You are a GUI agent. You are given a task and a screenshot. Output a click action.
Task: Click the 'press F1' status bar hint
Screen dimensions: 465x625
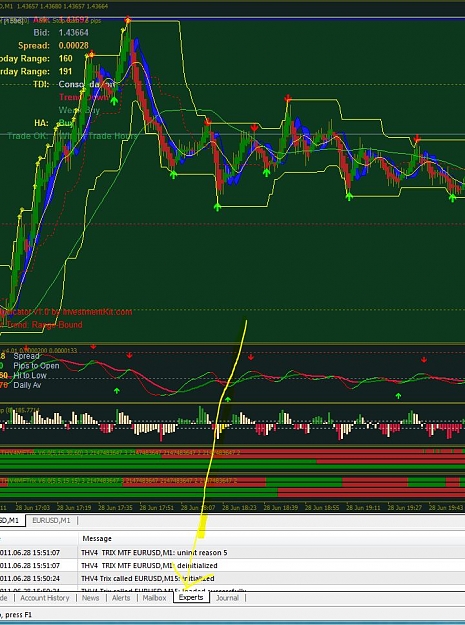tap(18, 615)
